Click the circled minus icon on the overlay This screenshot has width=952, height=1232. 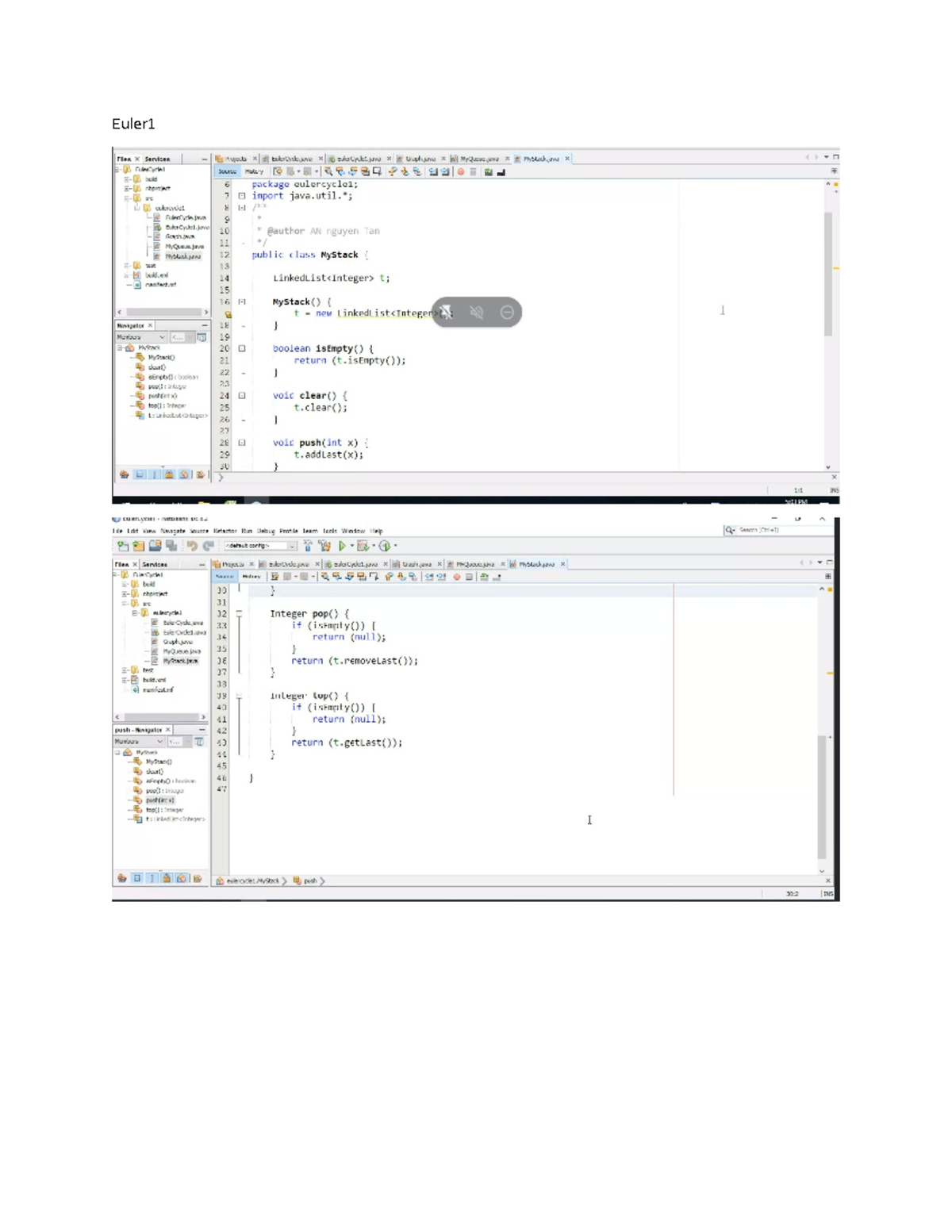507,313
